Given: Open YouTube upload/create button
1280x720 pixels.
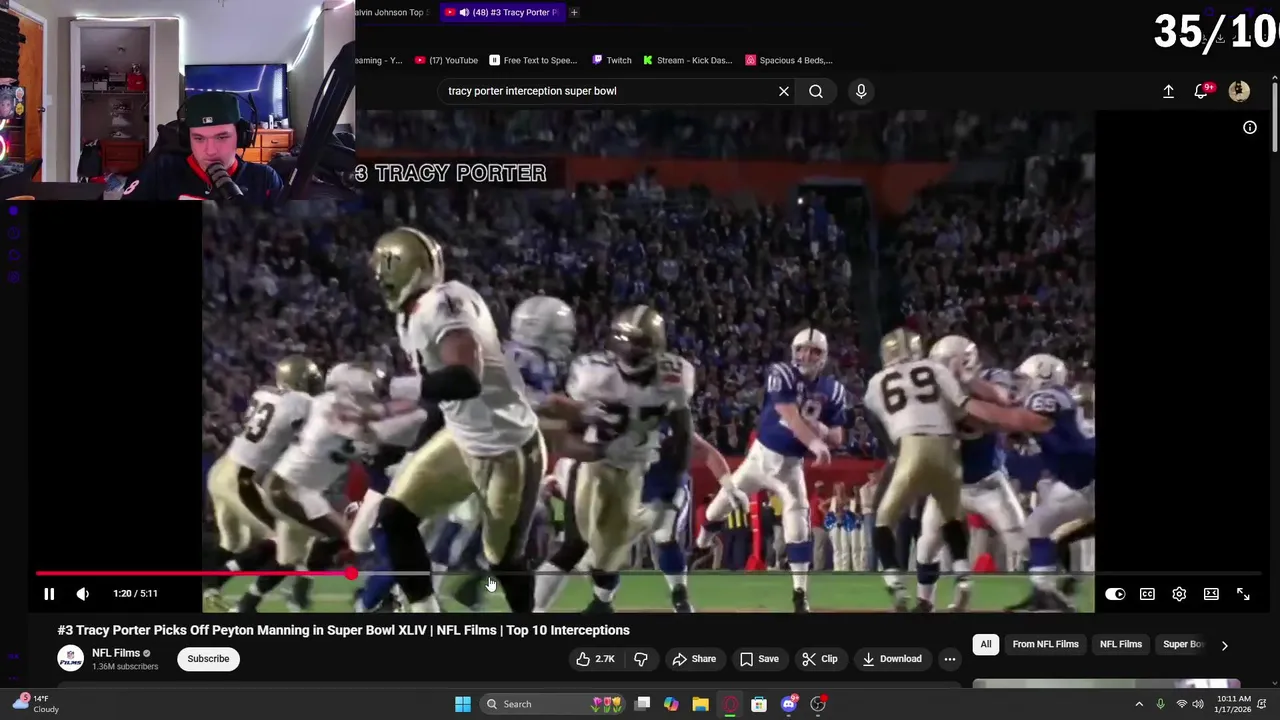Looking at the screenshot, I should point(1168,91).
